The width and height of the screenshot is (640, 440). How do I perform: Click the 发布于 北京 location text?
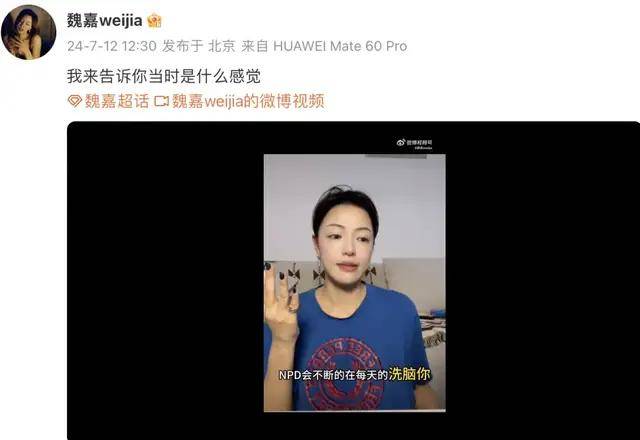pyautogui.click(x=199, y=46)
